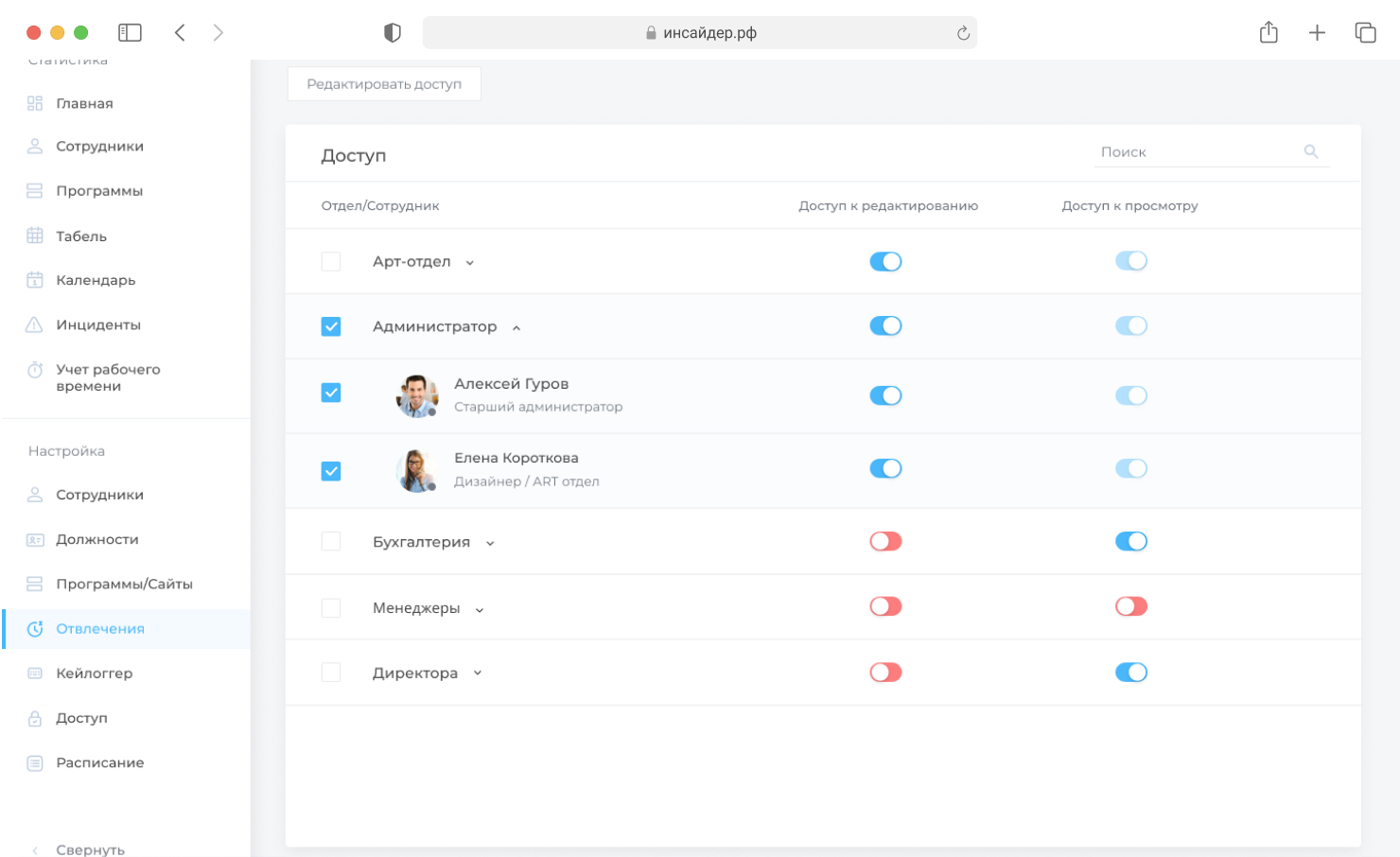The image size is (1400, 857).
Task: Click Свернуть to collapse the sidebar
Action: tap(90, 849)
